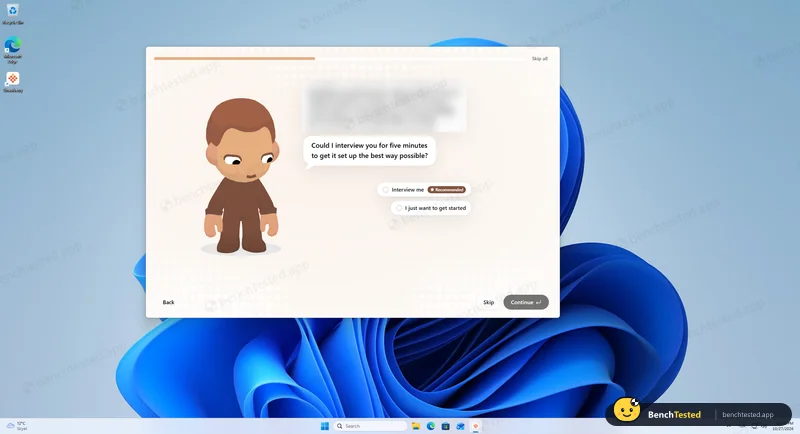Open the Windows Start menu
The width and height of the screenshot is (800, 434).
pos(324,426)
